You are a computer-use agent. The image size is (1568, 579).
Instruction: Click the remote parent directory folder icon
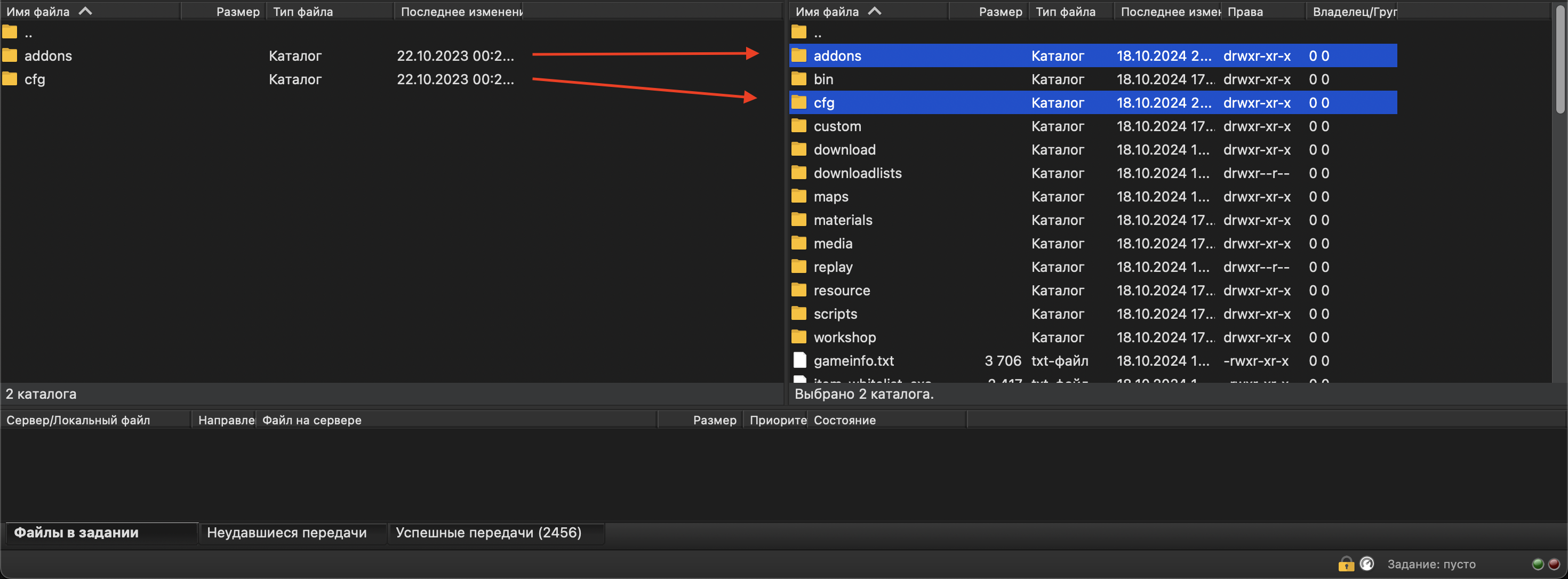coord(798,32)
